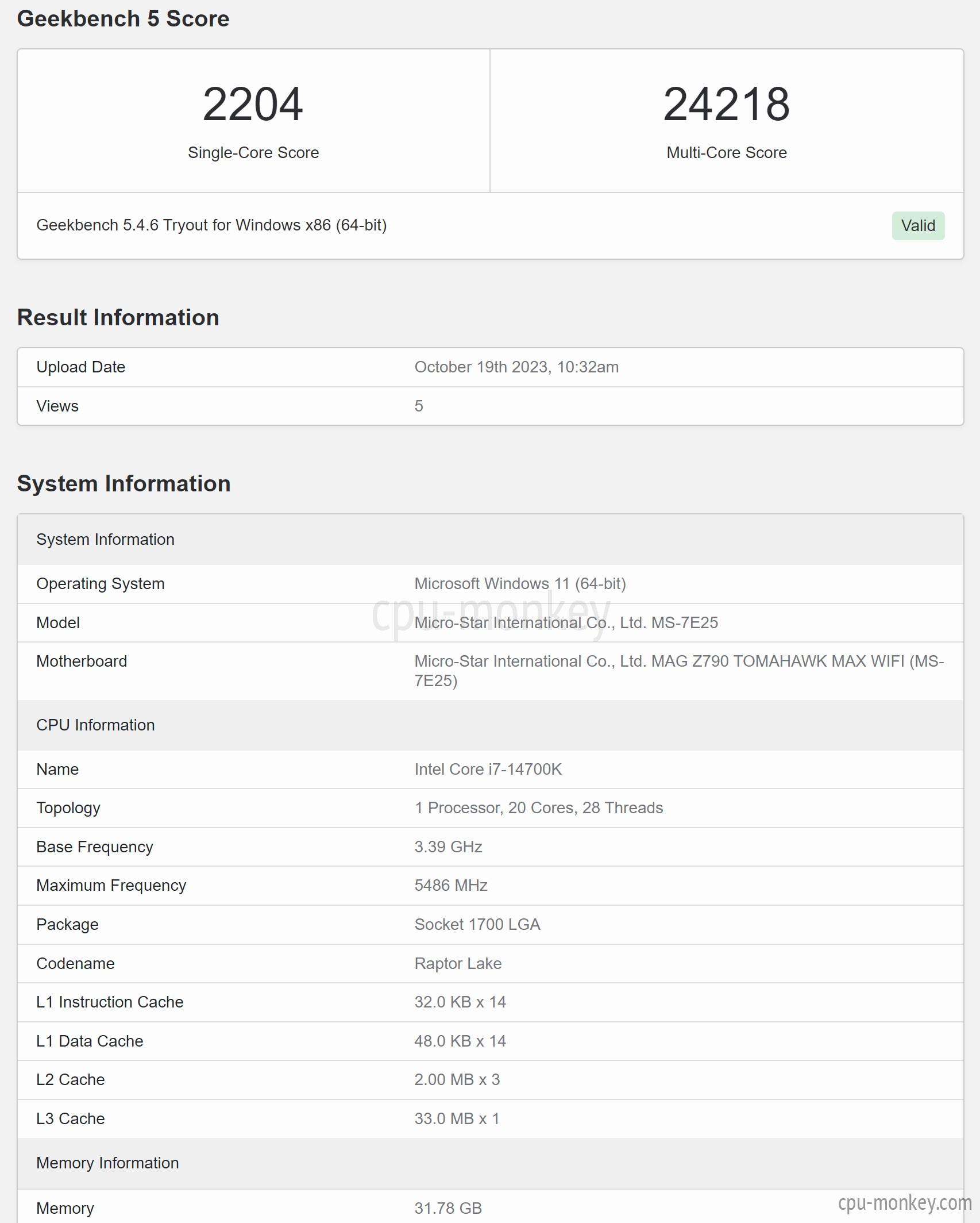
Task: Click the Codename value Raptor Lake
Action: tap(458, 963)
